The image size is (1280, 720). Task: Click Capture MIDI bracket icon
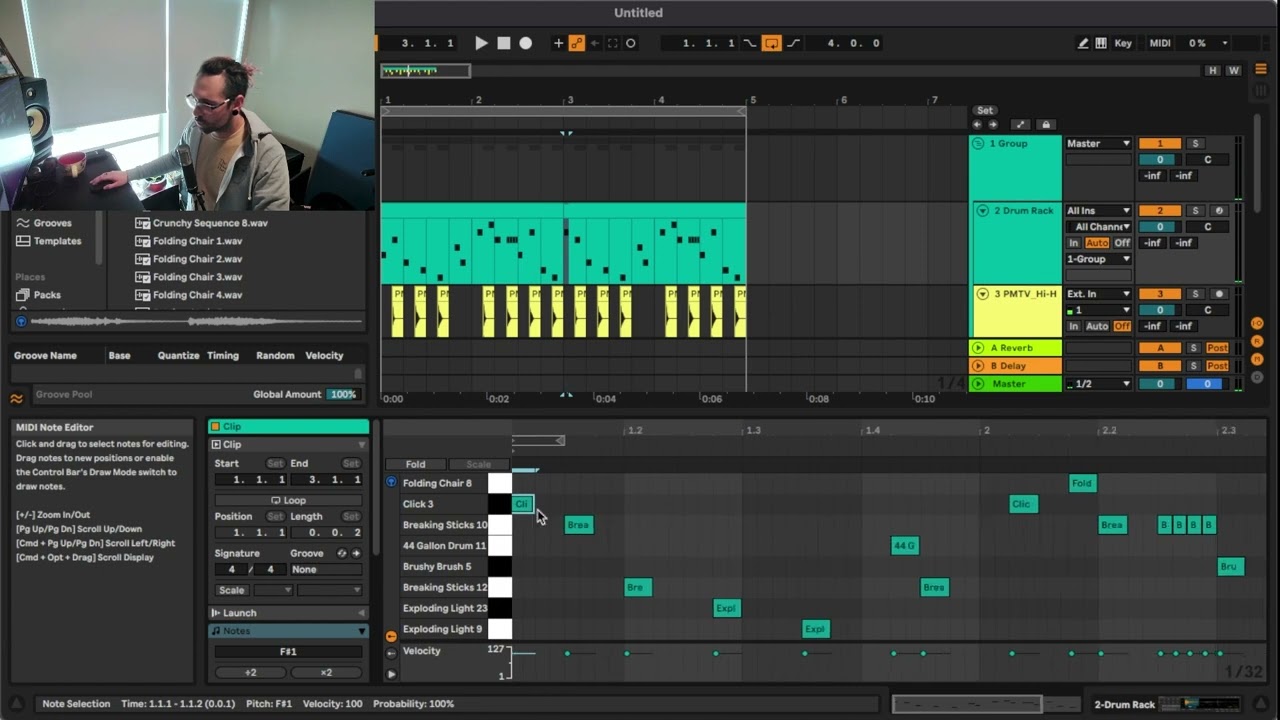pyautogui.click(x=613, y=43)
